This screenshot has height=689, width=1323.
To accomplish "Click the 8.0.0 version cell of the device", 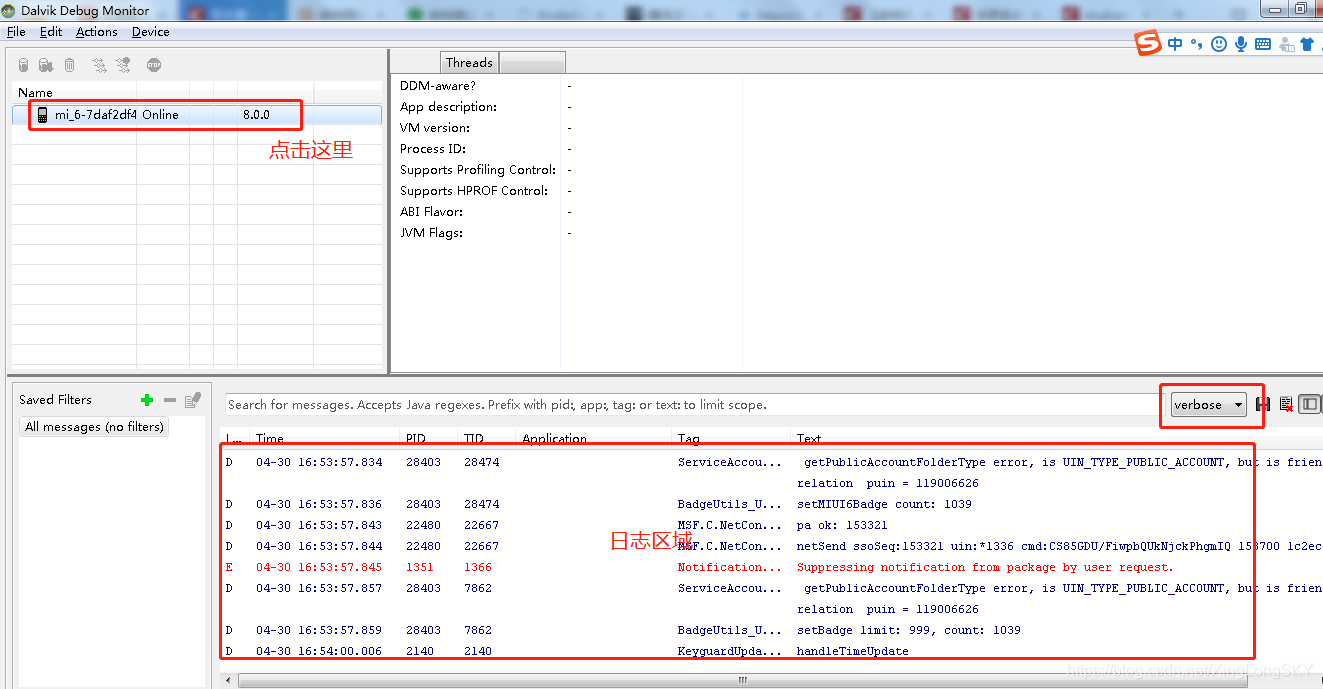I will point(256,115).
